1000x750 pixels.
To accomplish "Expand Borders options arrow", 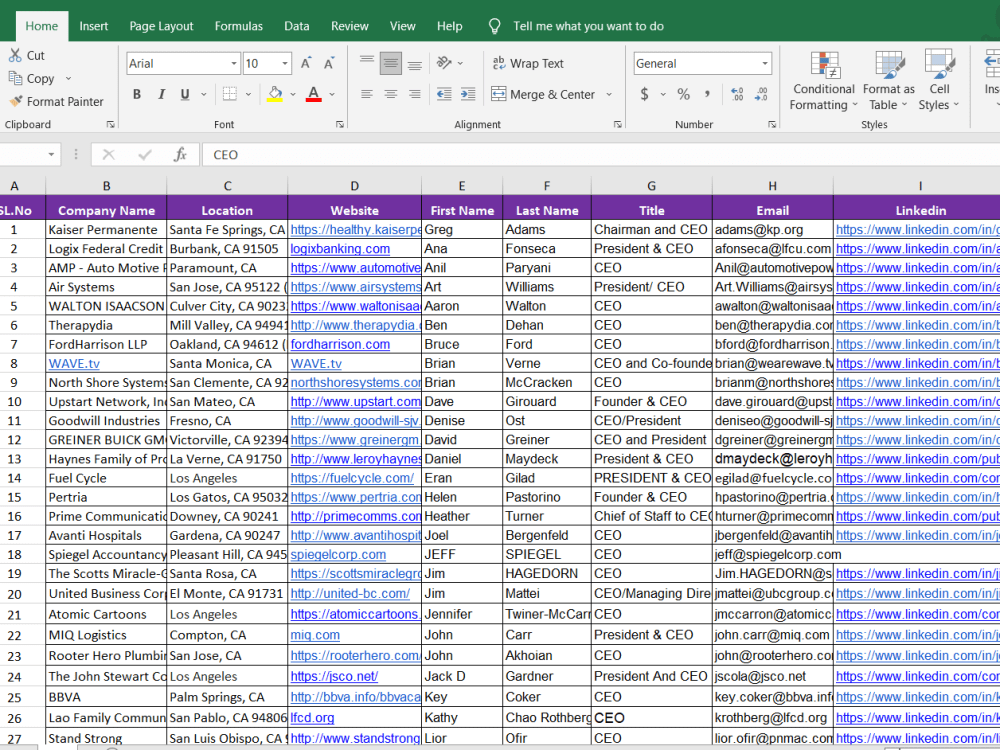I will 248,94.
